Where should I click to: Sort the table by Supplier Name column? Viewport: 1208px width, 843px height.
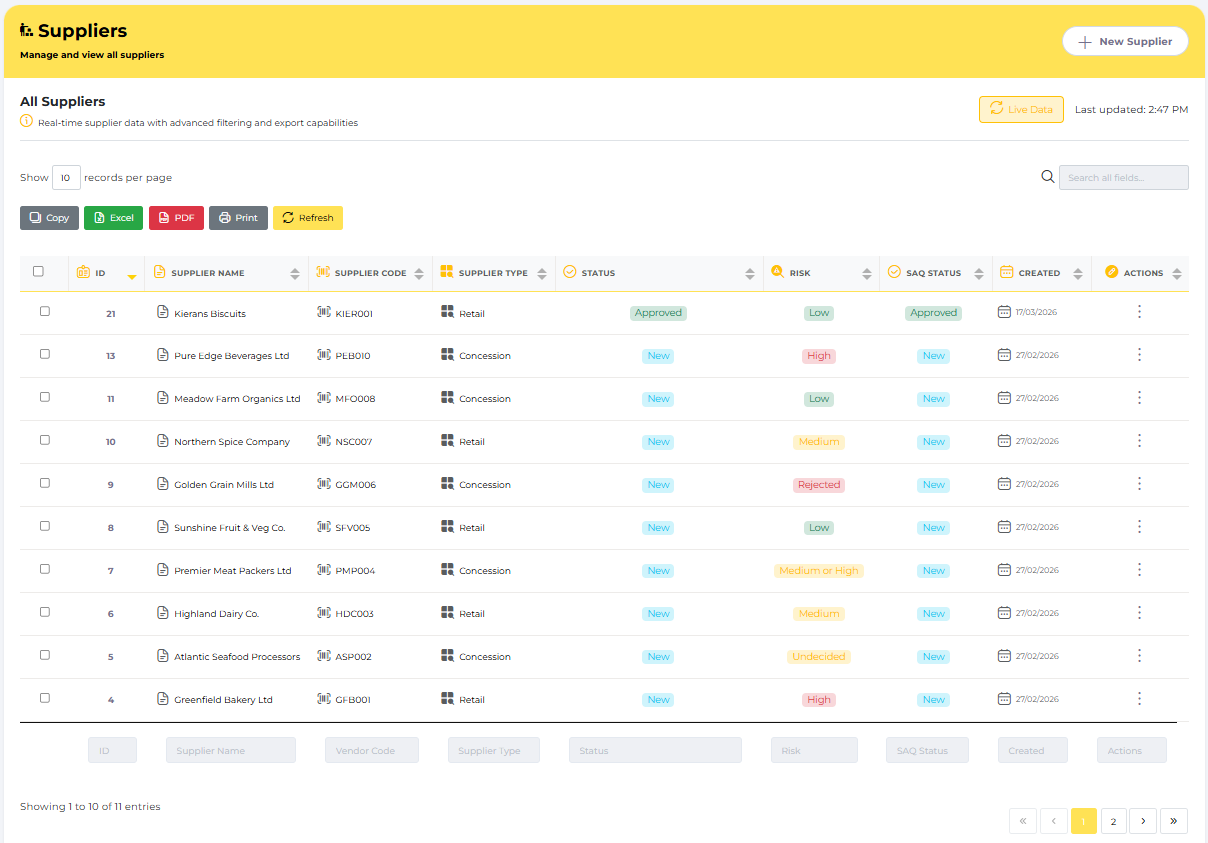click(208, 273)
